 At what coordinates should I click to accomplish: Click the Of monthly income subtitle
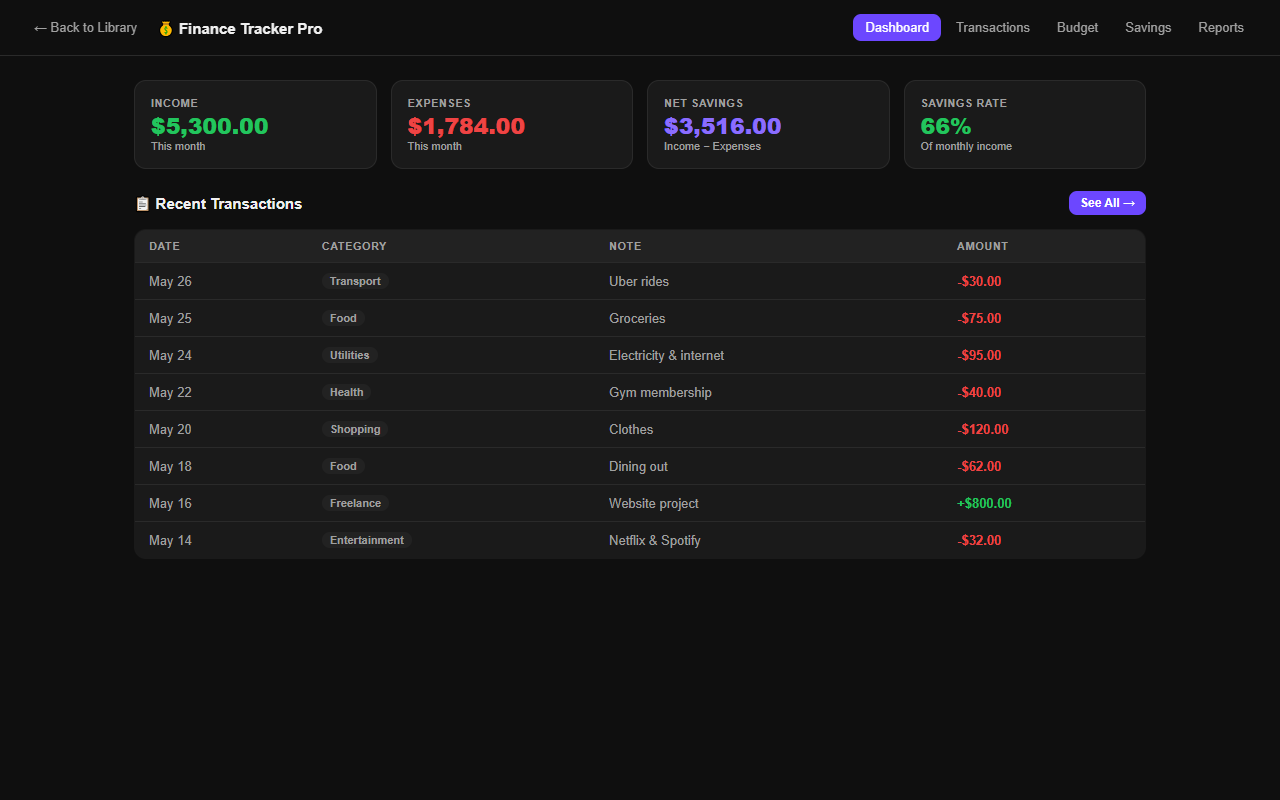pyautogui.click(x=966, y=146)
